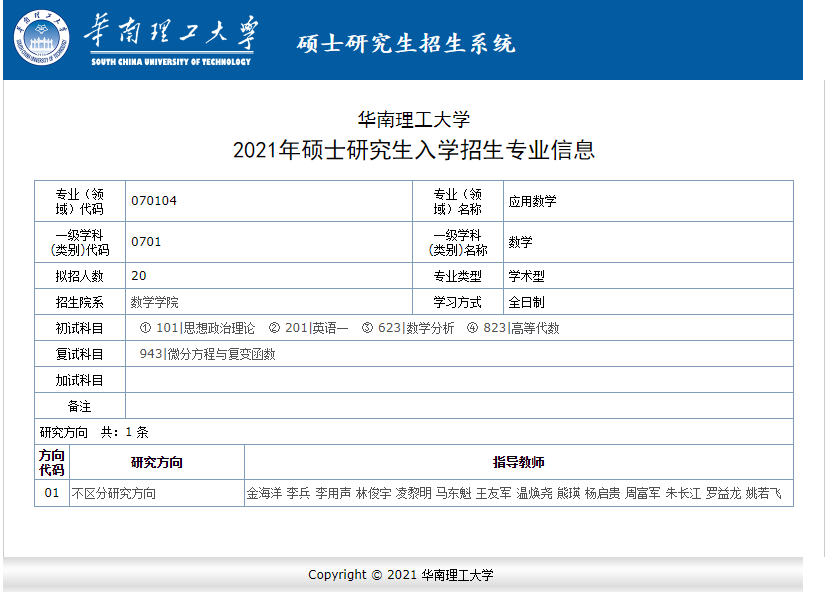Click advisor name 杨启贵
The width and height of the screenshot is (829, 600).
(x=603, y=493)
